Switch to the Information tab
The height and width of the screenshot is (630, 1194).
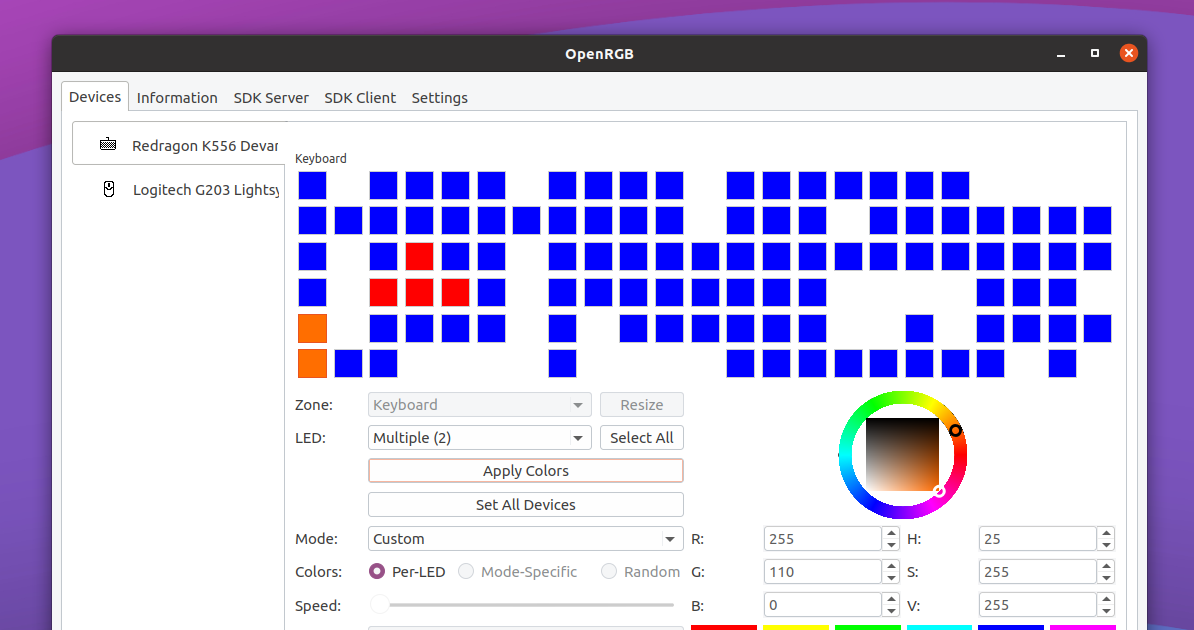177,98
